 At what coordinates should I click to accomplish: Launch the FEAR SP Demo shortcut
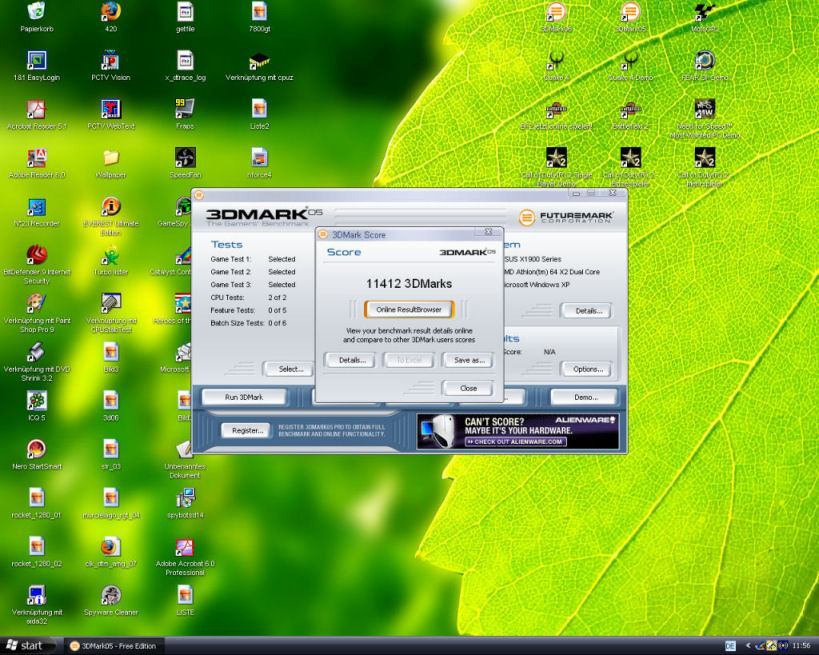[704, 61]
